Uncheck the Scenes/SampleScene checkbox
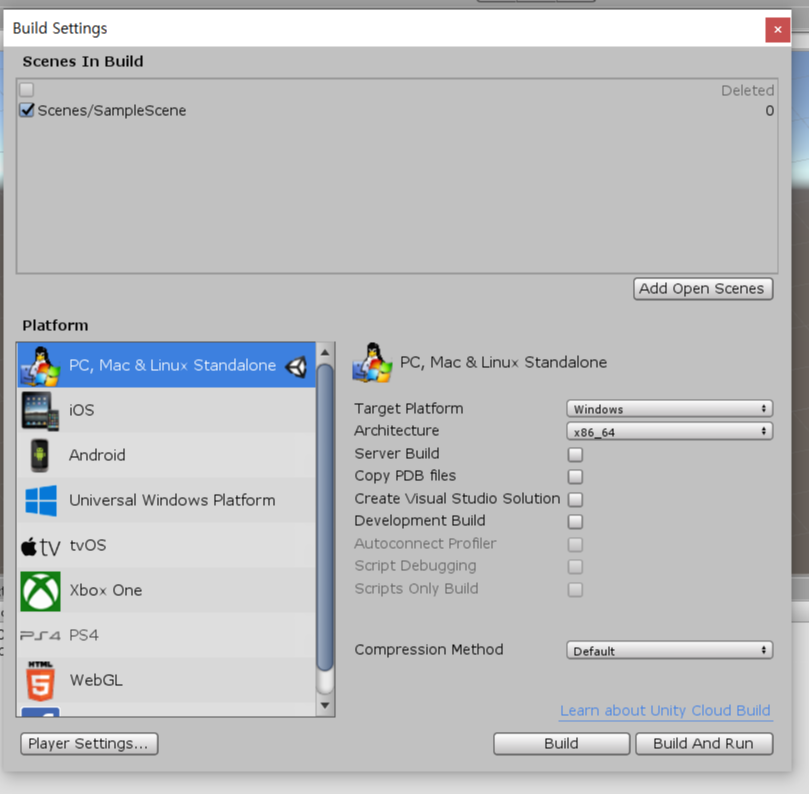The image size is (809, 794). [27, 110]
